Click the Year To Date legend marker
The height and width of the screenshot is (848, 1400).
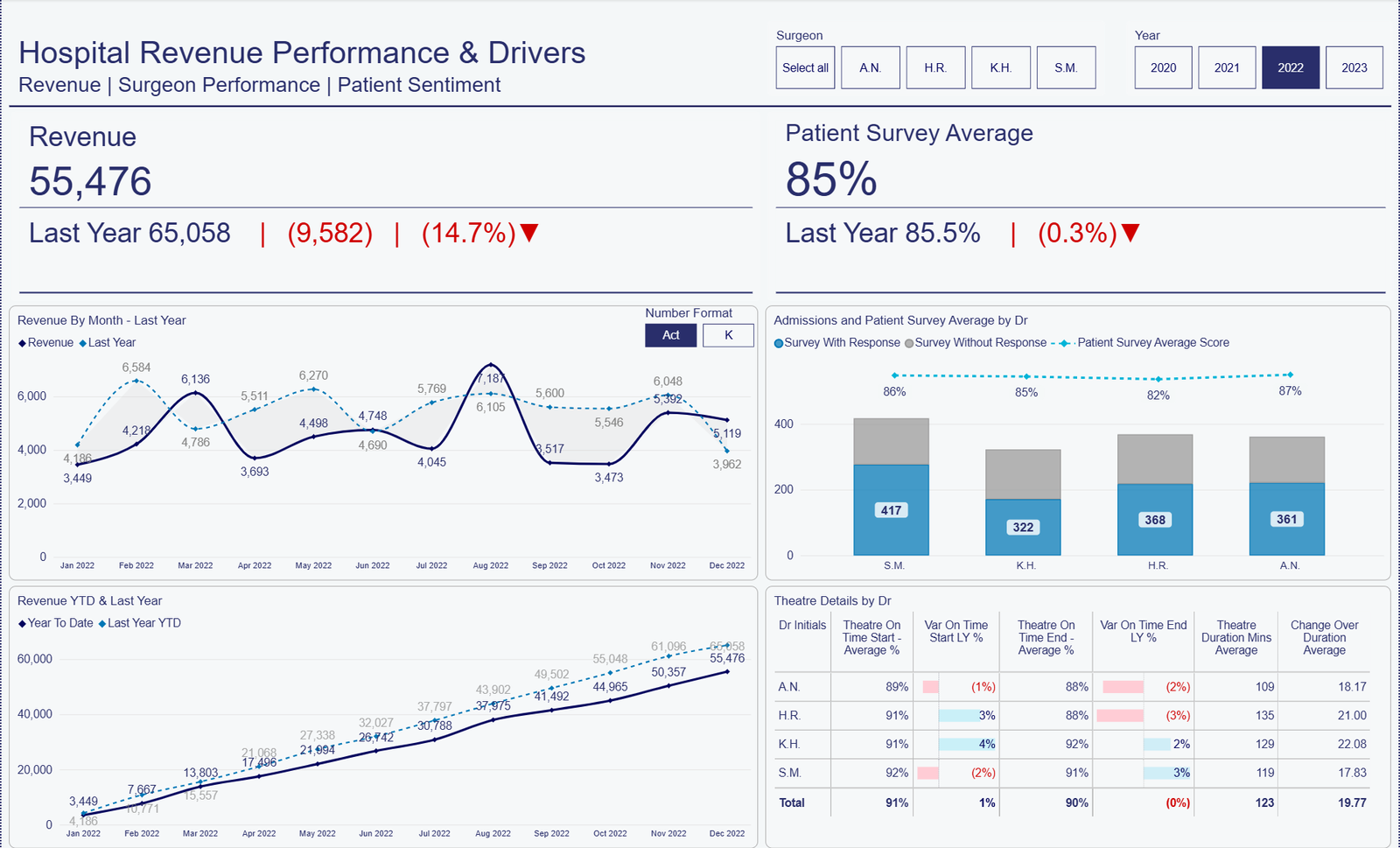[23, 623]
